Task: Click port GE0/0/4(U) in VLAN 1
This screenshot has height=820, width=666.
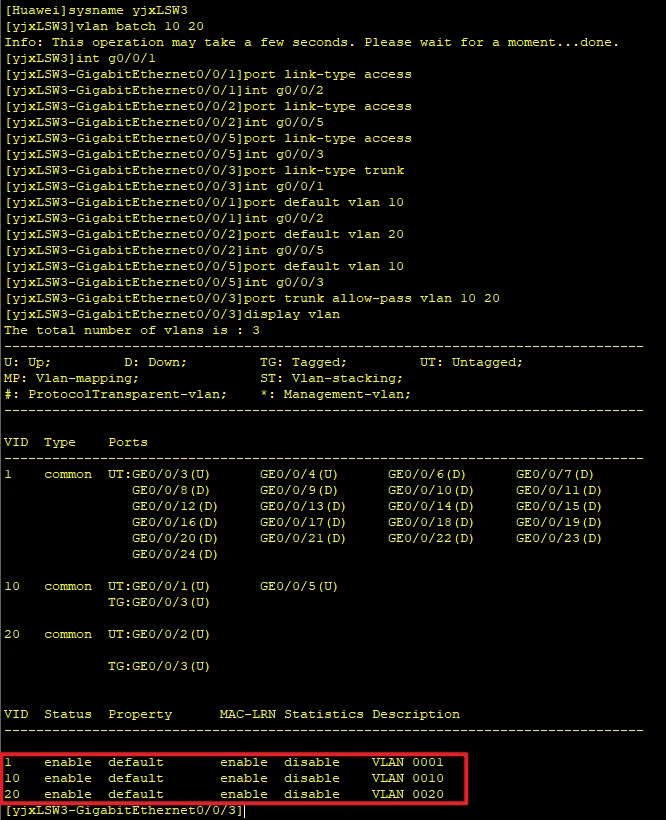Action: 303,474
